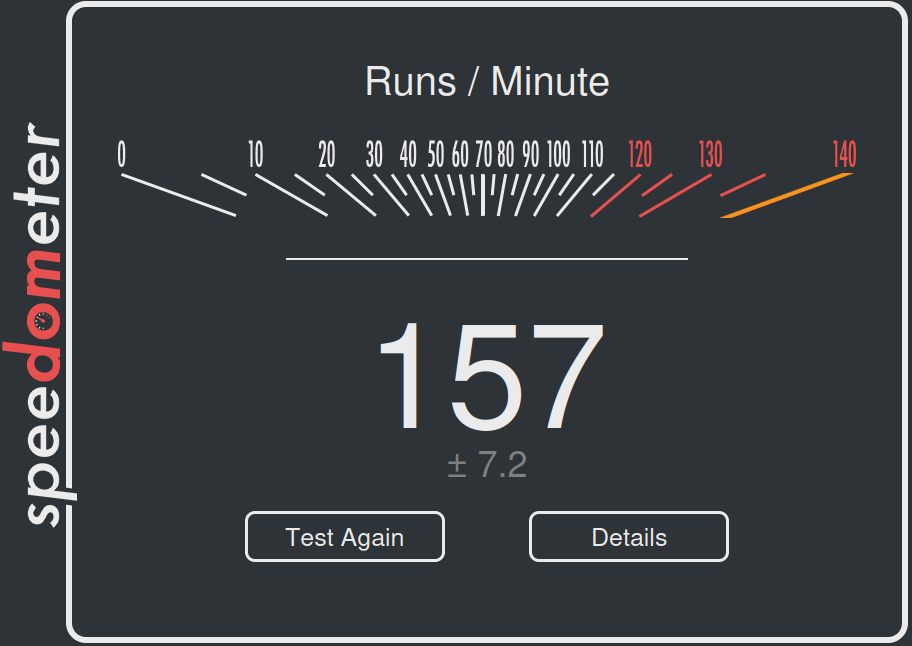
Task: Click the red 140 gauge label
Action: [x=845, y=155]
